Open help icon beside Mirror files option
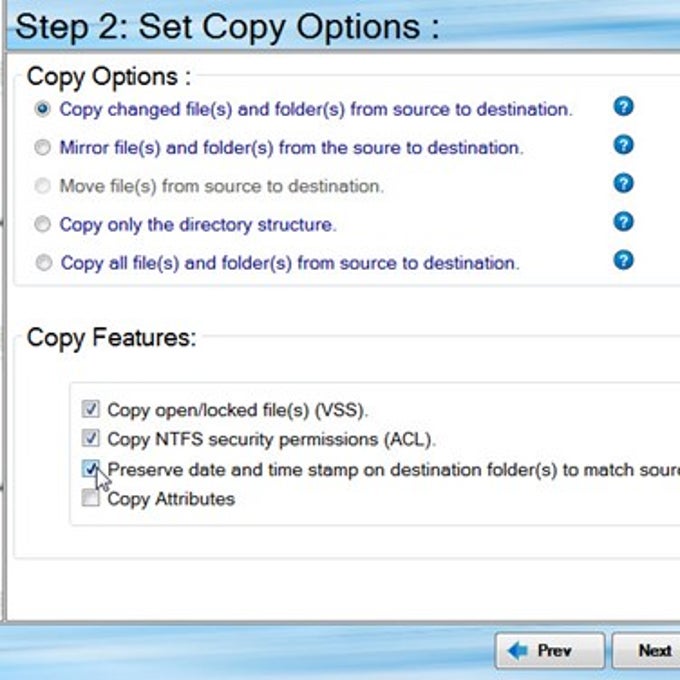This screenshot has width=680, height=680. (x=623, y=145)
